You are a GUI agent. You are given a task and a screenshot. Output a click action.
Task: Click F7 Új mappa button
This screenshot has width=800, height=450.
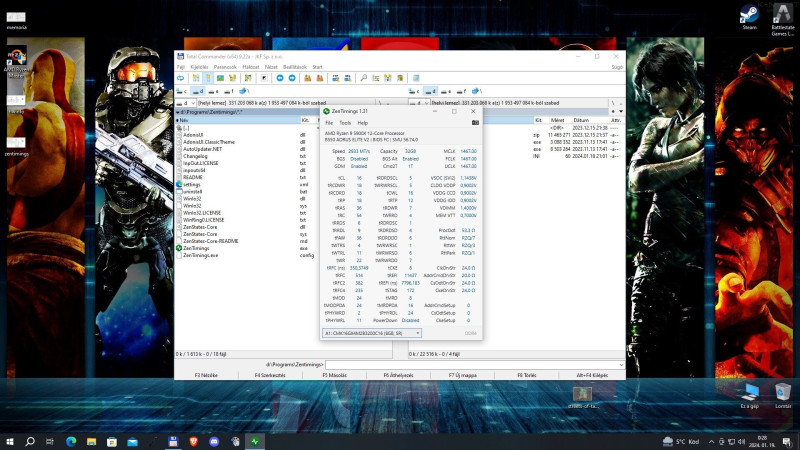[x=462, y=375]
